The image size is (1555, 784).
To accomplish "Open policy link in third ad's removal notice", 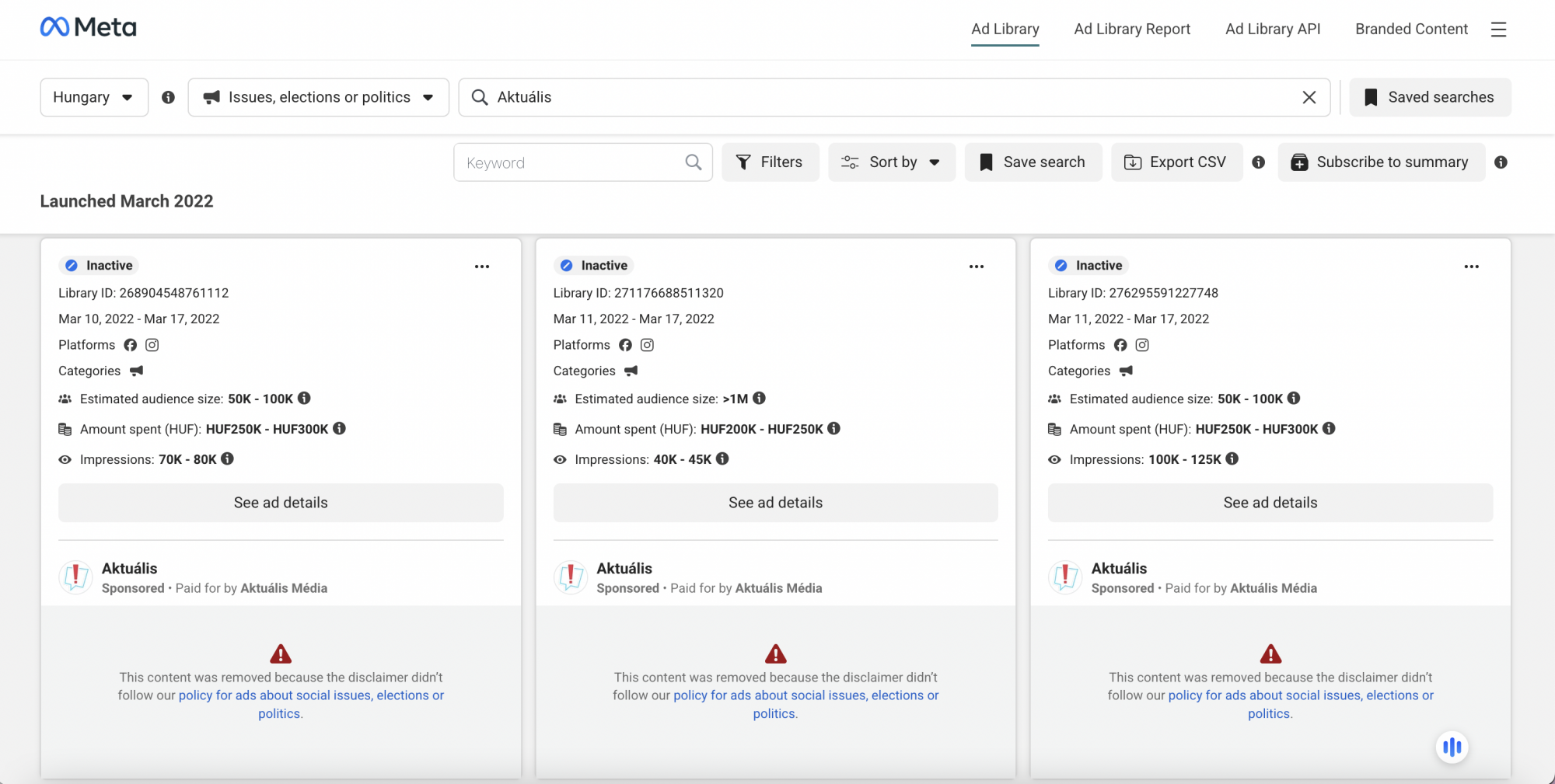I will [x=1301, y=695].
